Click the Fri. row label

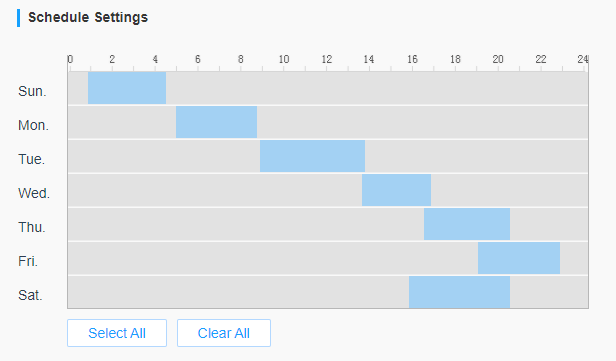[x=28, y=261]
